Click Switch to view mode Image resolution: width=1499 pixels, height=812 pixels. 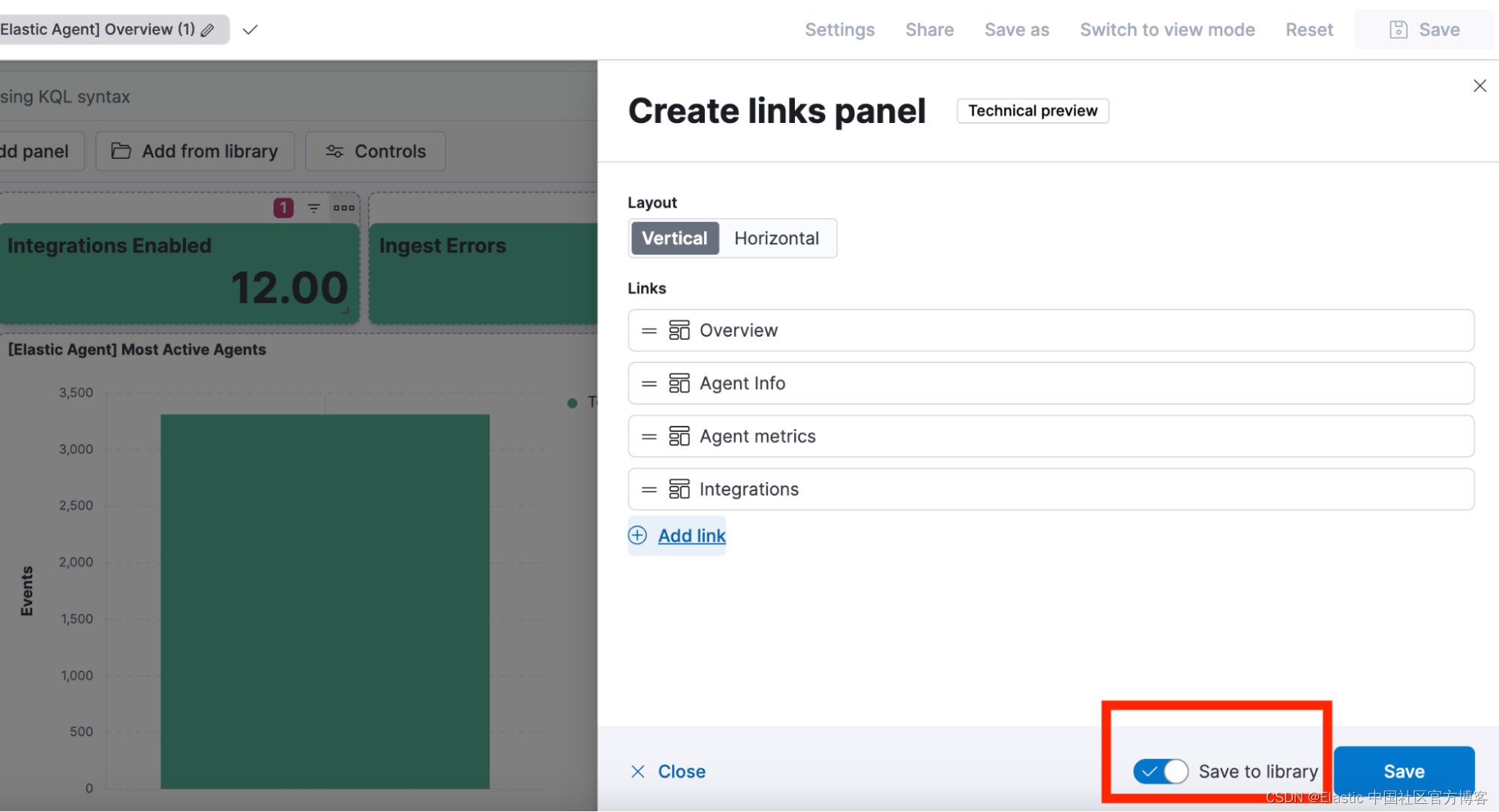(1167, 30)
